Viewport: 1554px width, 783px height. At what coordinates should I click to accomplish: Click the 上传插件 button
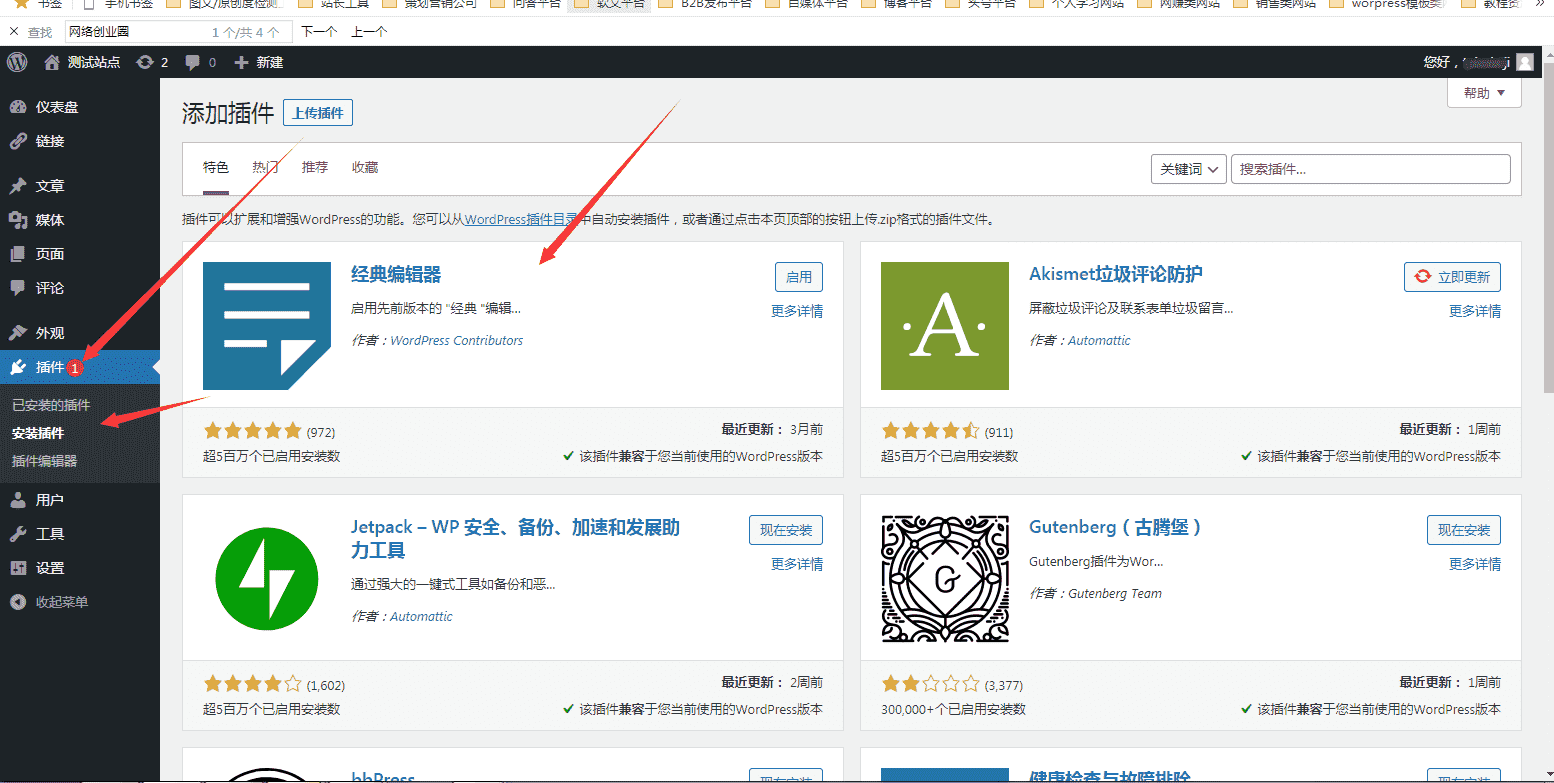tap(318, 113)
